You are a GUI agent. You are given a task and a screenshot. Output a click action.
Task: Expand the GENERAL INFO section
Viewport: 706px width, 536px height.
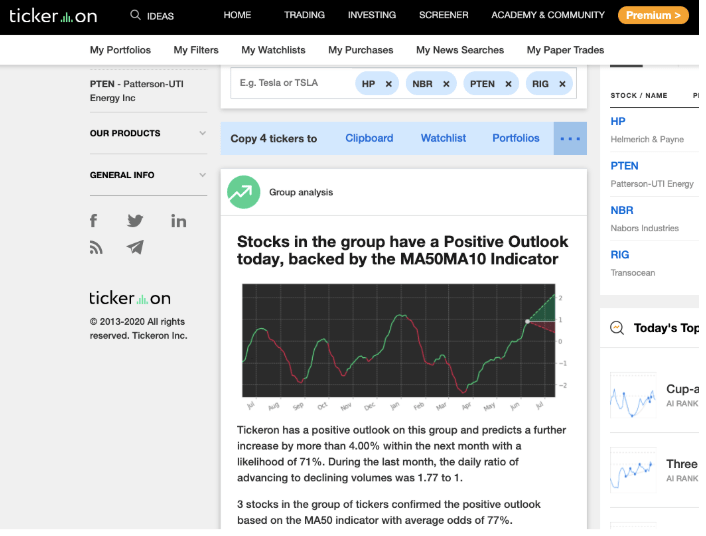(148, 175)
